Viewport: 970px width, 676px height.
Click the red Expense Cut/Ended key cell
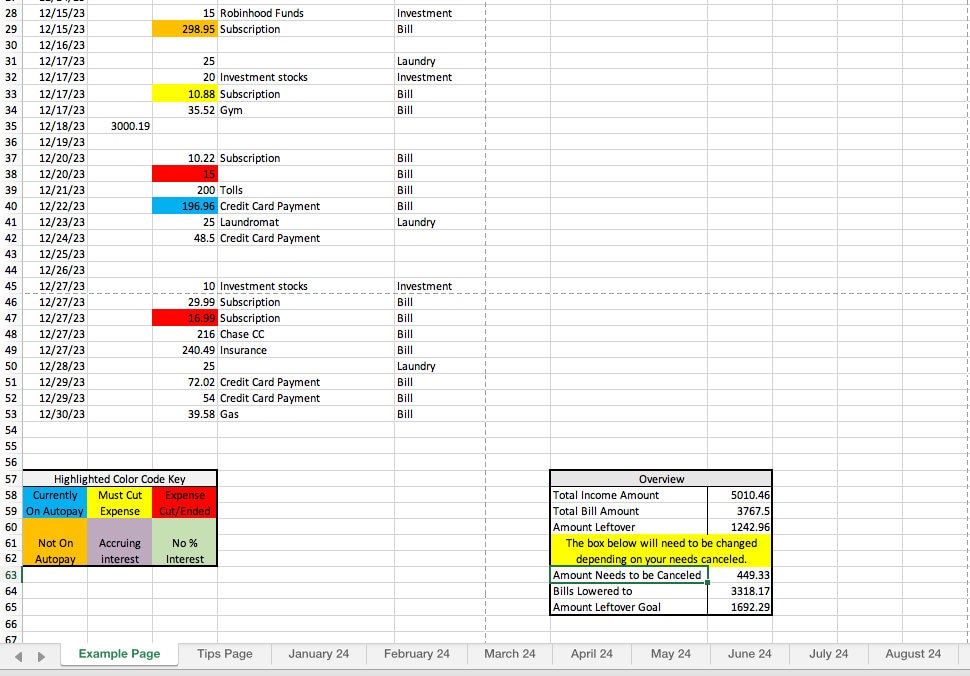pyautogui.click(x=184, y=503)
